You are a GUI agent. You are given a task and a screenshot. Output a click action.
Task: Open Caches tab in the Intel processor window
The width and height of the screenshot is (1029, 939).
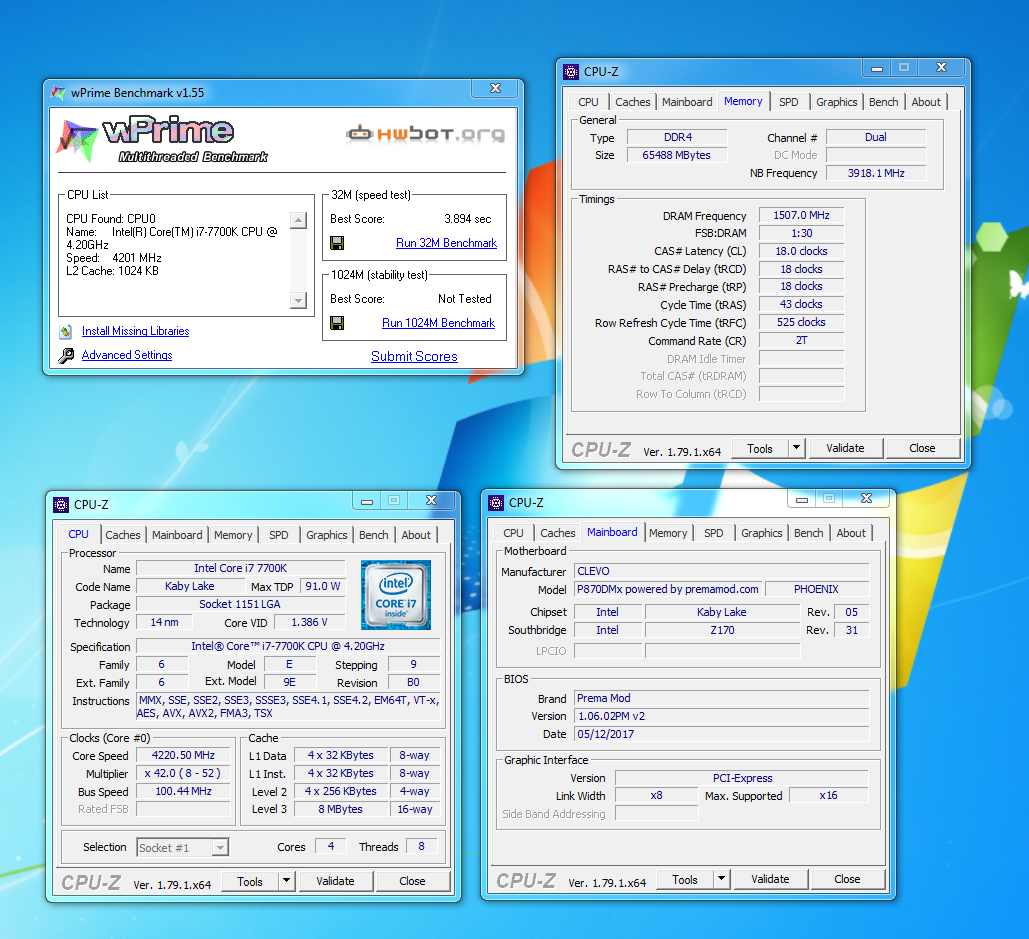pyautogui.click(x=123, y=535)
